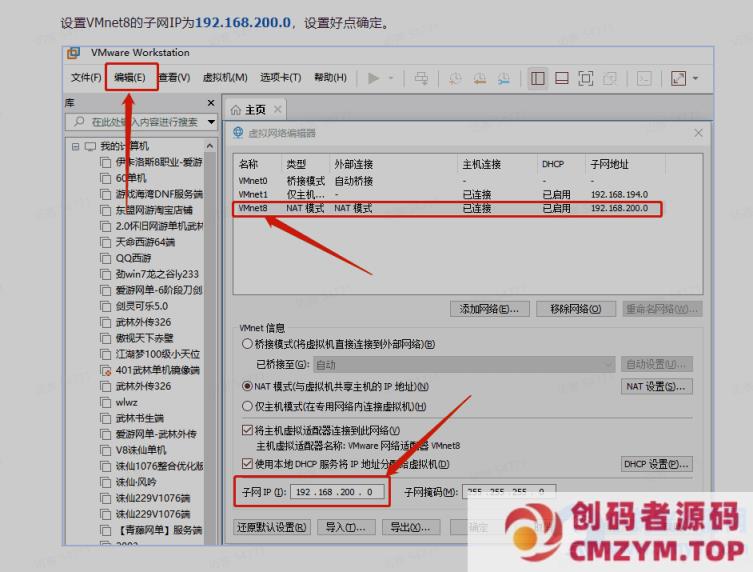Open the 帮助(H) menu

point(330,77)
